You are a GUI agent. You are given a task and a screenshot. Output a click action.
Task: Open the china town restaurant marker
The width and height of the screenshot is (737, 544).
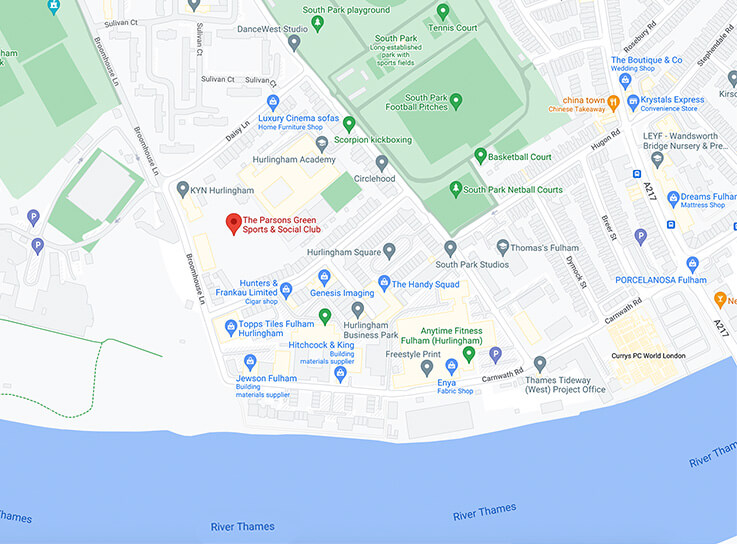point(613,103)
